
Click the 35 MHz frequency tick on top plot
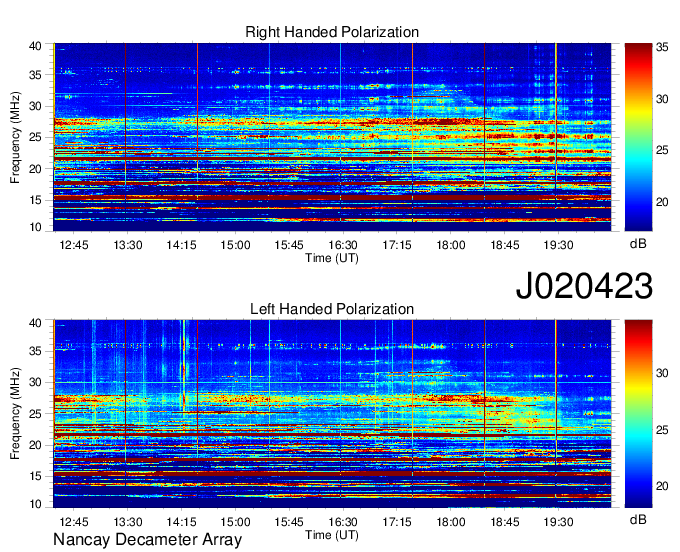point(36,75)
